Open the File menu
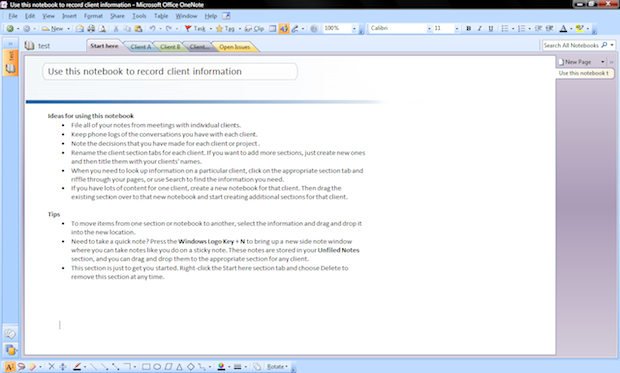This screenshot has width=620, height=373. [13, 16]
